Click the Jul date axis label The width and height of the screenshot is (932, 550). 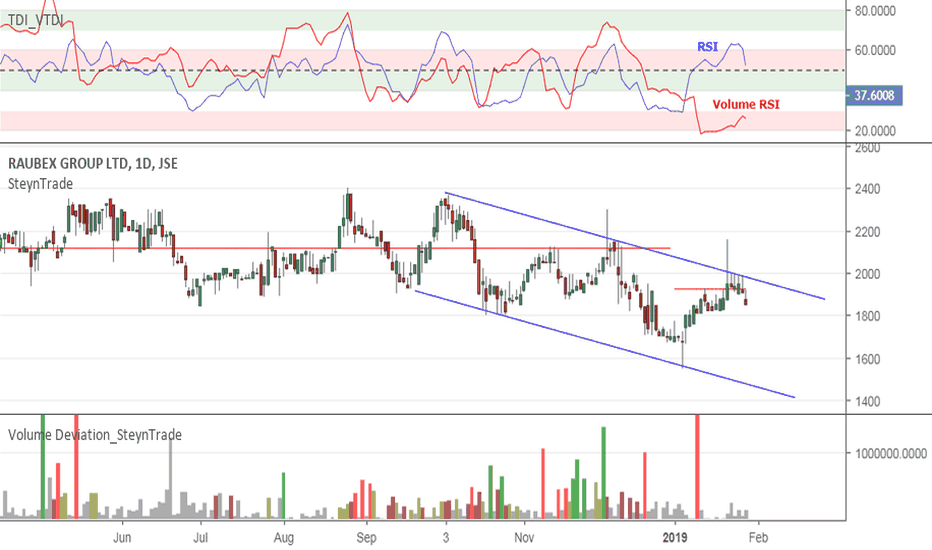click(x=201, y=538)
